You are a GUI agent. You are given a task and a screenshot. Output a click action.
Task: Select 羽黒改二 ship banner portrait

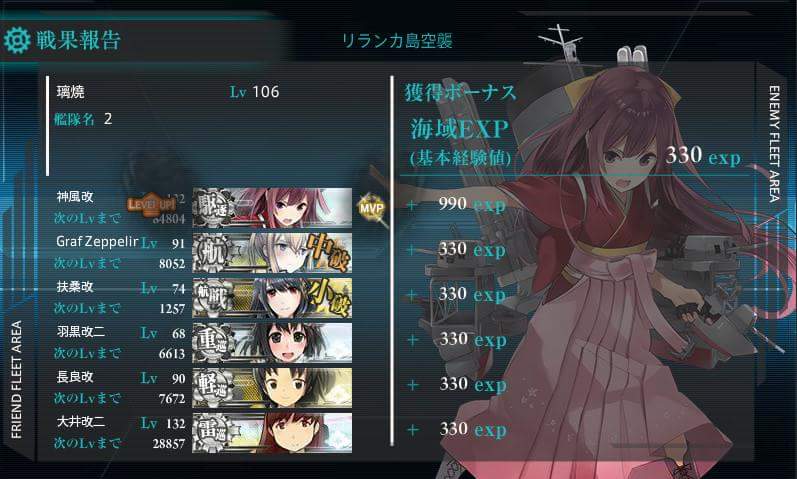[272, 343]
